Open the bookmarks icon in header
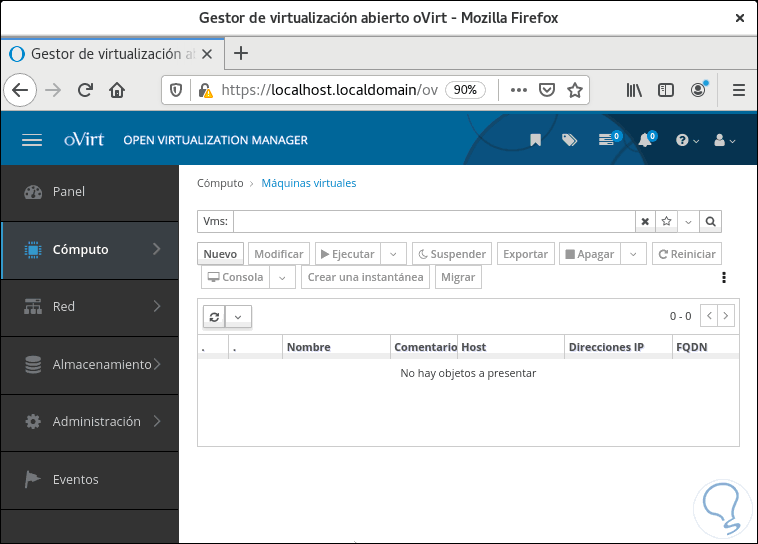Viewport: 758px width, 544px height. pos(535,140)
